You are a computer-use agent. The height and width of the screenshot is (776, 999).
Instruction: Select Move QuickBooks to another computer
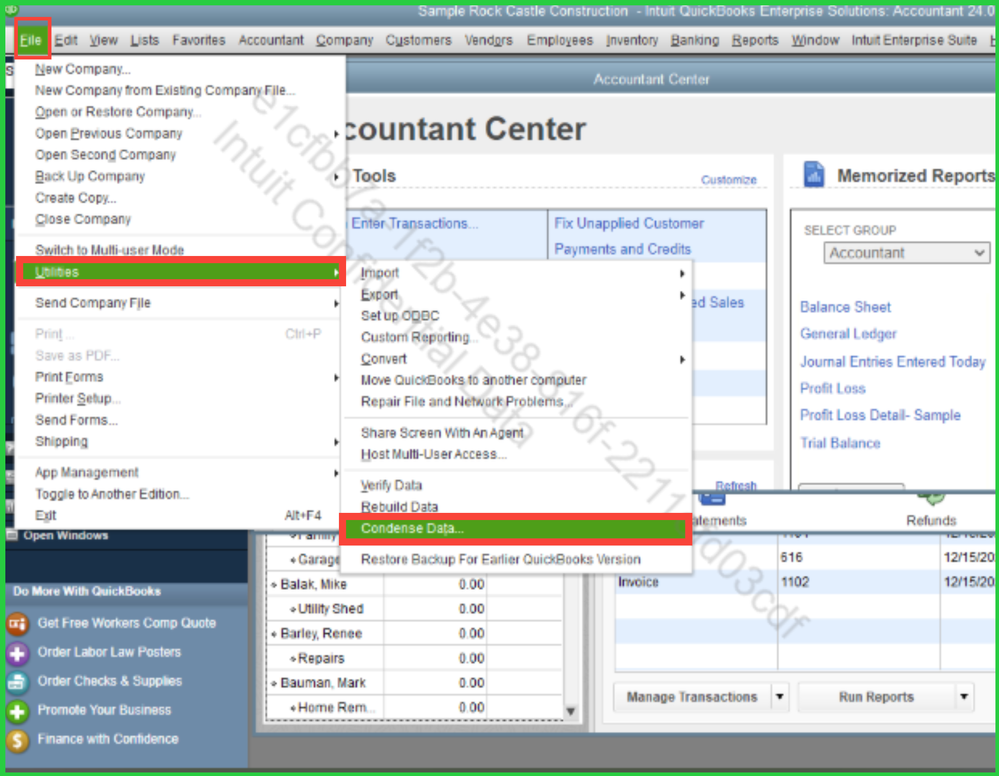point(473,380)
